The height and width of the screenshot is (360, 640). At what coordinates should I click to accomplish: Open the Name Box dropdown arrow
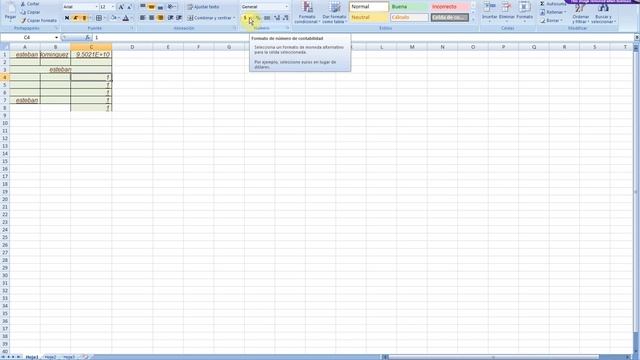(x=56, y=38)
